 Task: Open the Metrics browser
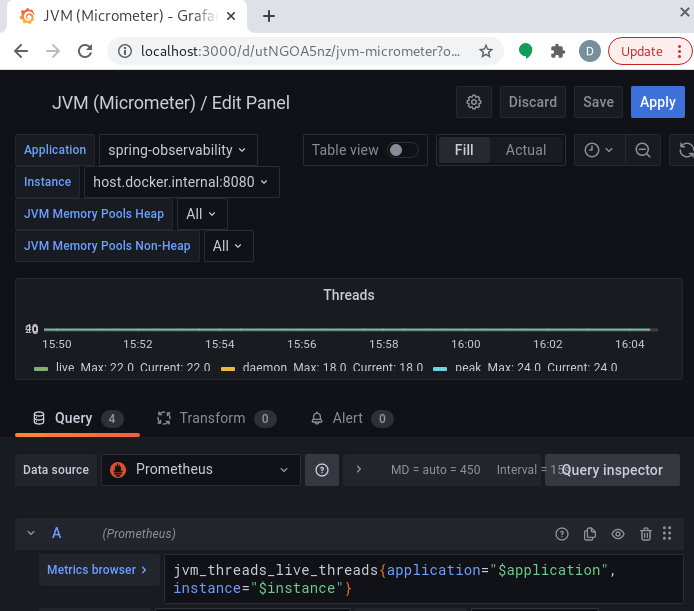click(x=97, y=570)
